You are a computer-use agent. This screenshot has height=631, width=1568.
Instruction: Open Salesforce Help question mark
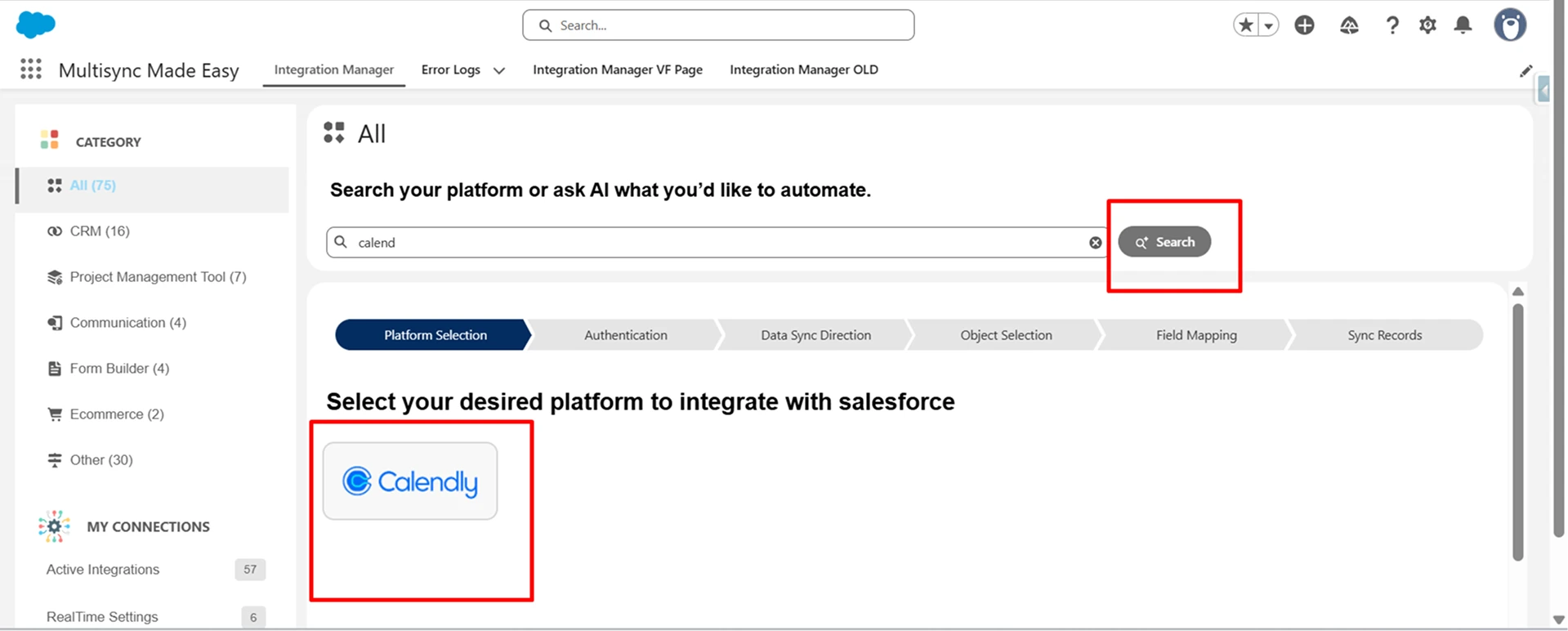pyautogui.click(x=1392, y=25)
